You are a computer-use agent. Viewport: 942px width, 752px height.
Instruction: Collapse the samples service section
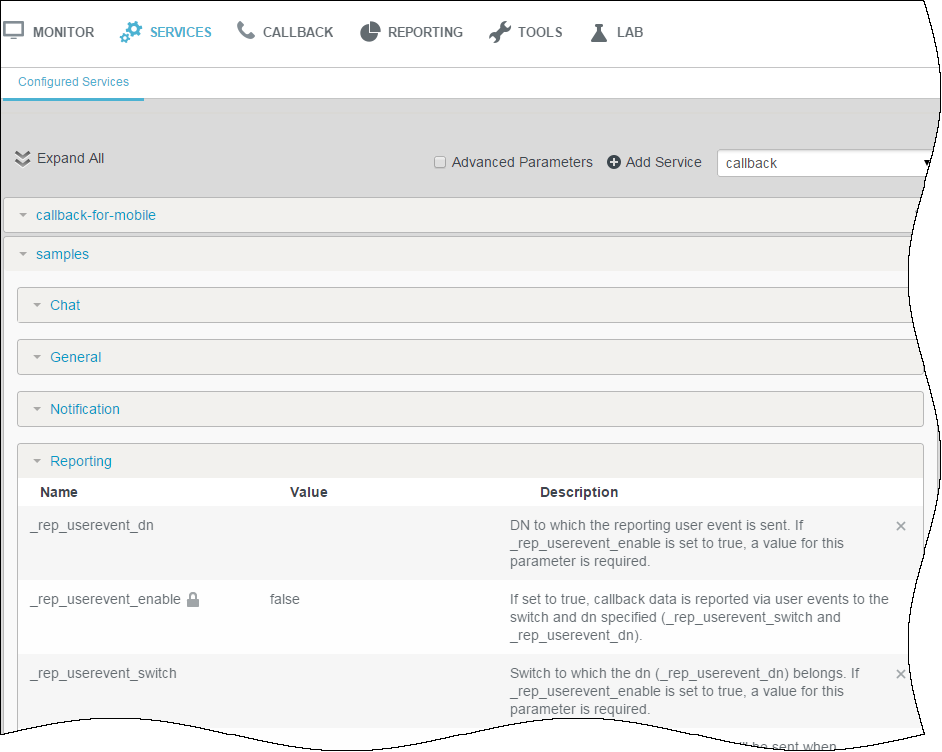(x=62, y=254)
